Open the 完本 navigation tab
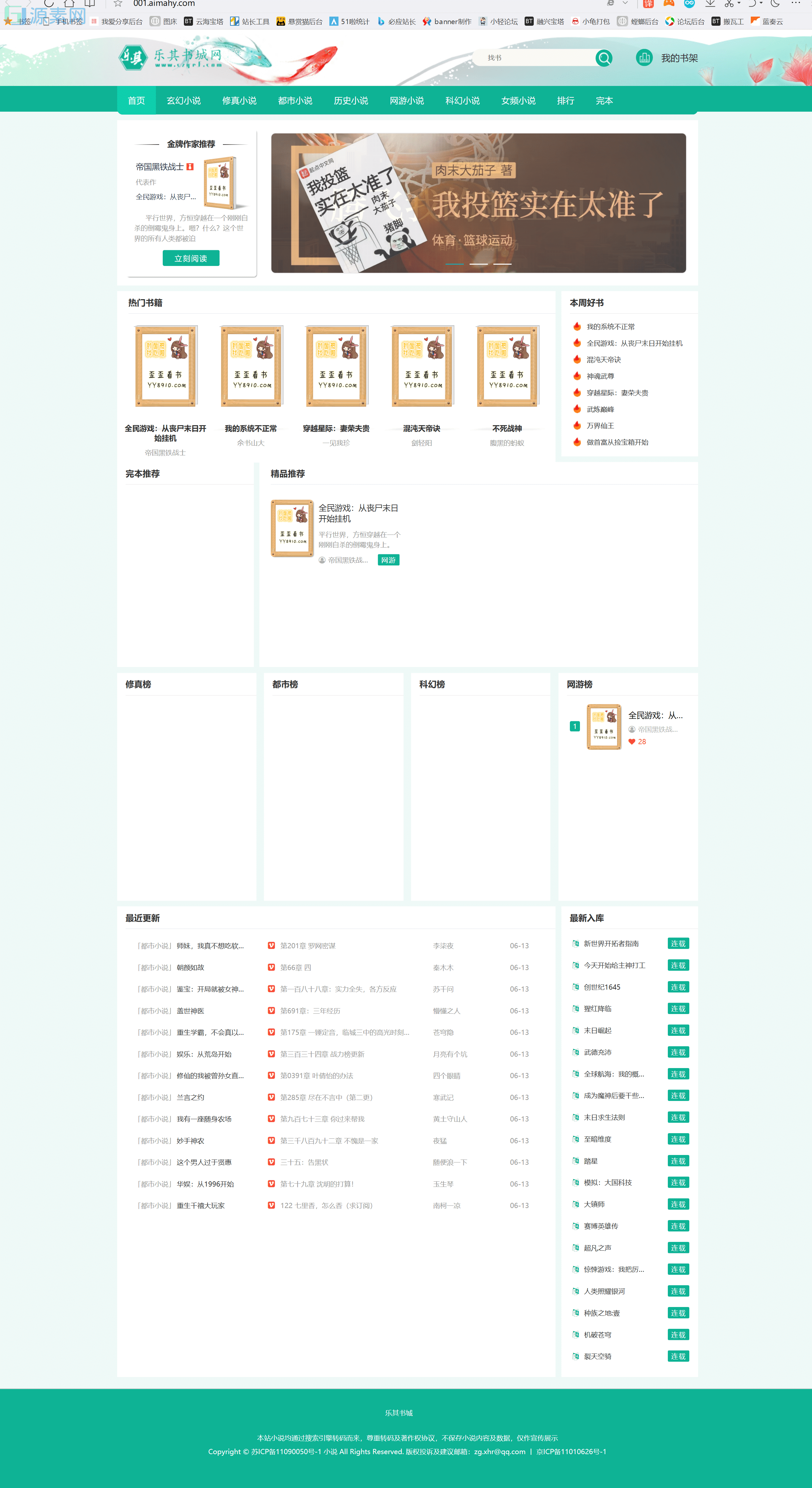Image resolution: width=812 pixels, height=1488 pixels. click(604, 101)
